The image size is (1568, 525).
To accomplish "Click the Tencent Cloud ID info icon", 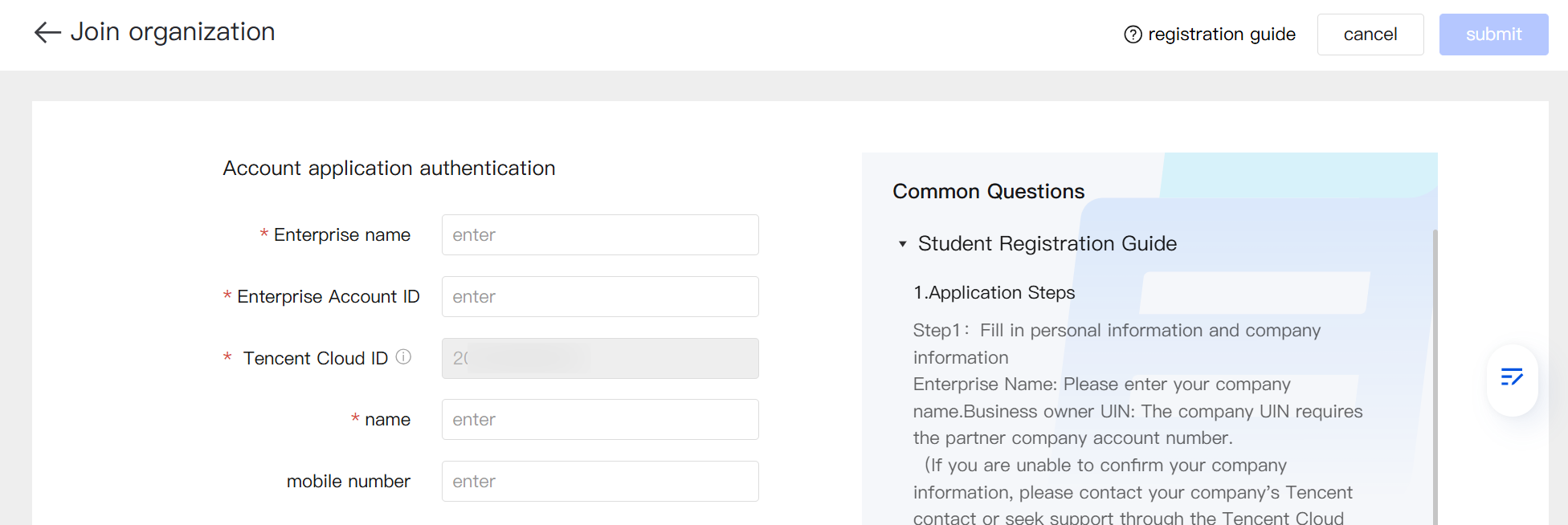I will pyautogui.click(x=403, y=356).
